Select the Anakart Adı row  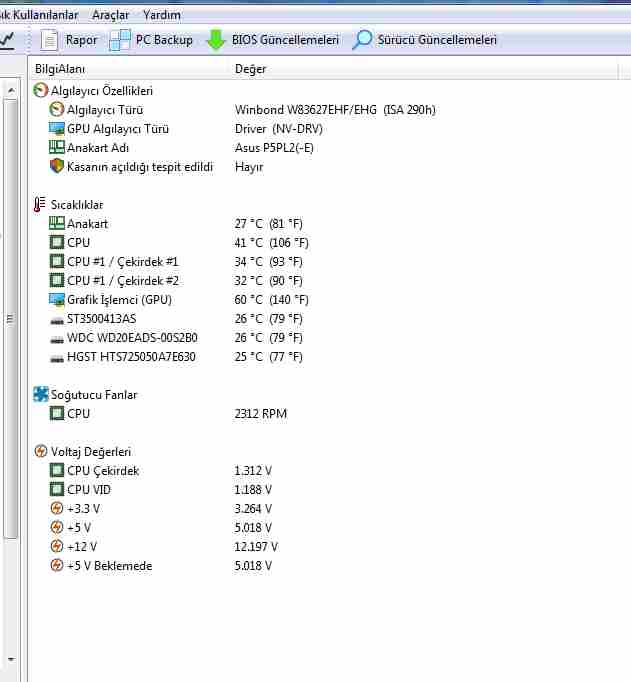100,148
